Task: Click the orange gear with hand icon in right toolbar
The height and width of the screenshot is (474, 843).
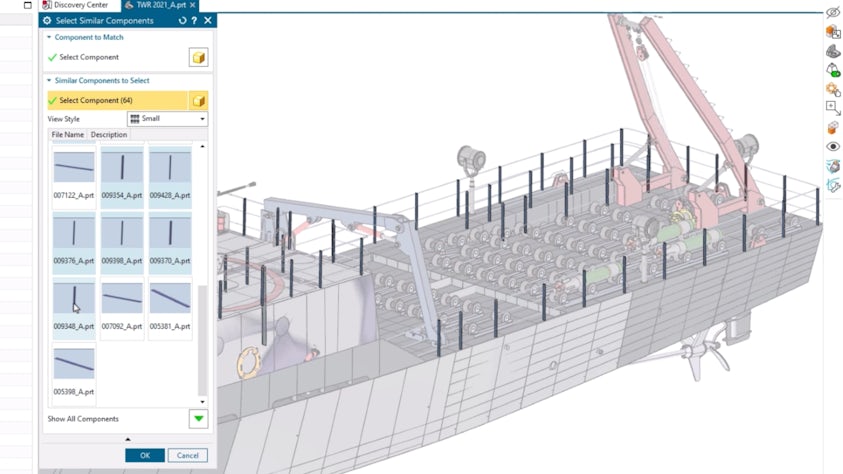Action: [833, 89]
